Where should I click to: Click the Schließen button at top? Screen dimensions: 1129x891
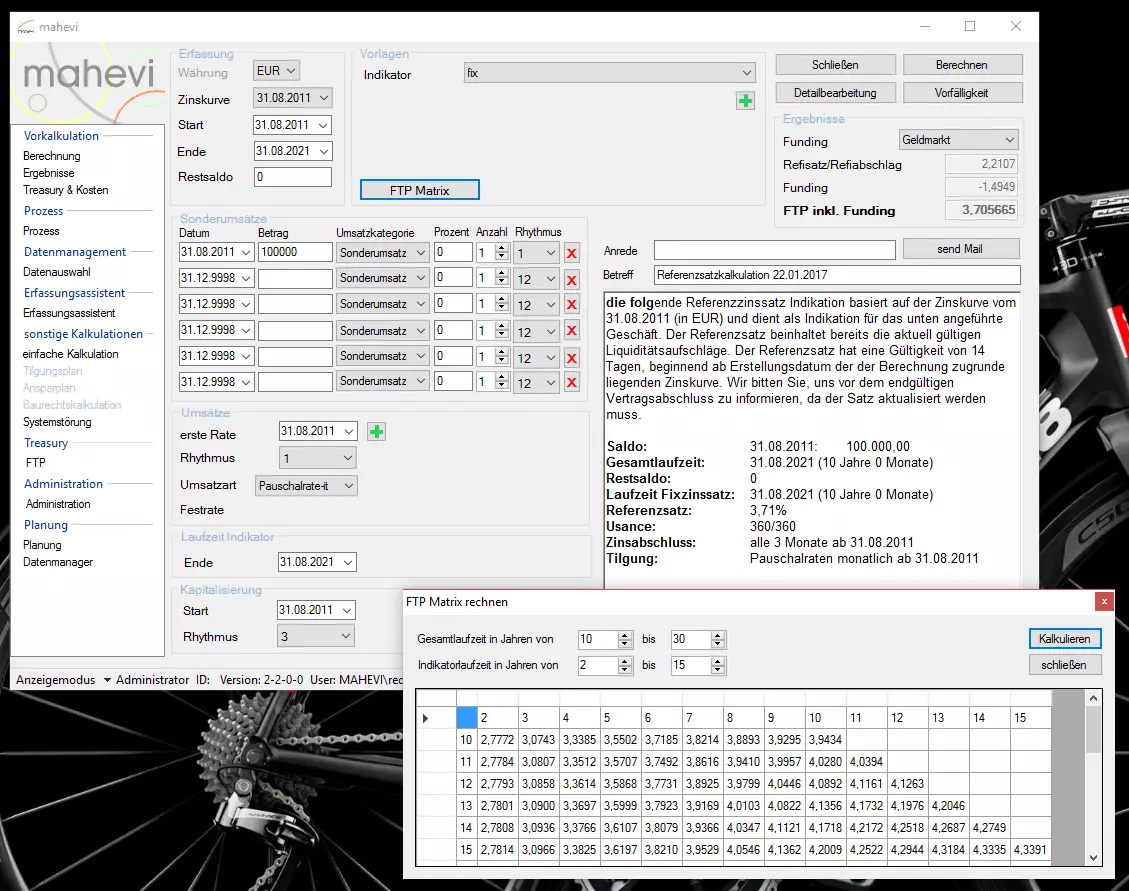click(x=835, y=65)
